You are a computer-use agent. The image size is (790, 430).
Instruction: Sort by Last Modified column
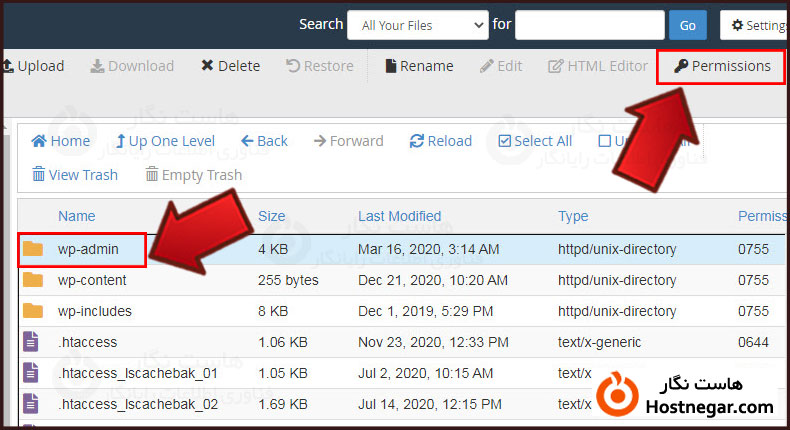tap(399, 215)
